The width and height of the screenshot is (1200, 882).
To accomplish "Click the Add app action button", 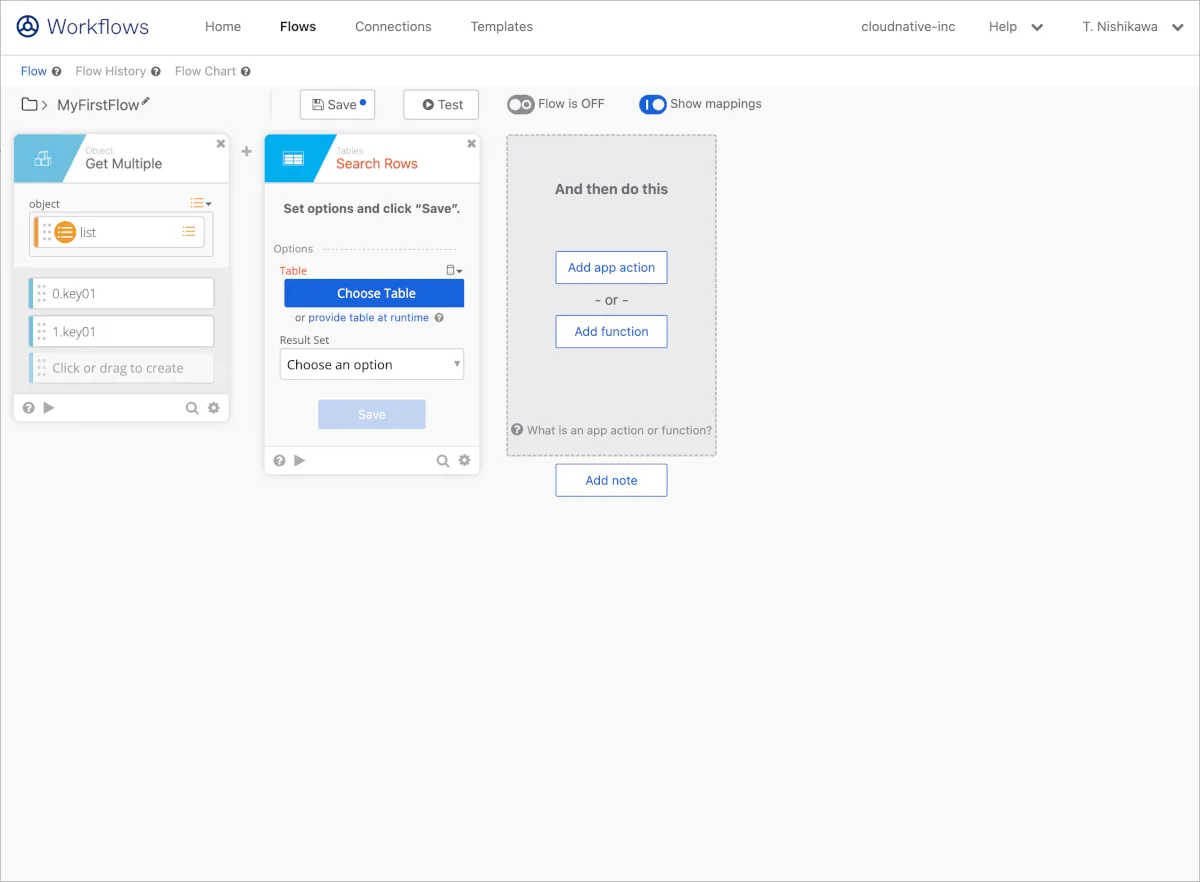I will (x=611, y=267).
